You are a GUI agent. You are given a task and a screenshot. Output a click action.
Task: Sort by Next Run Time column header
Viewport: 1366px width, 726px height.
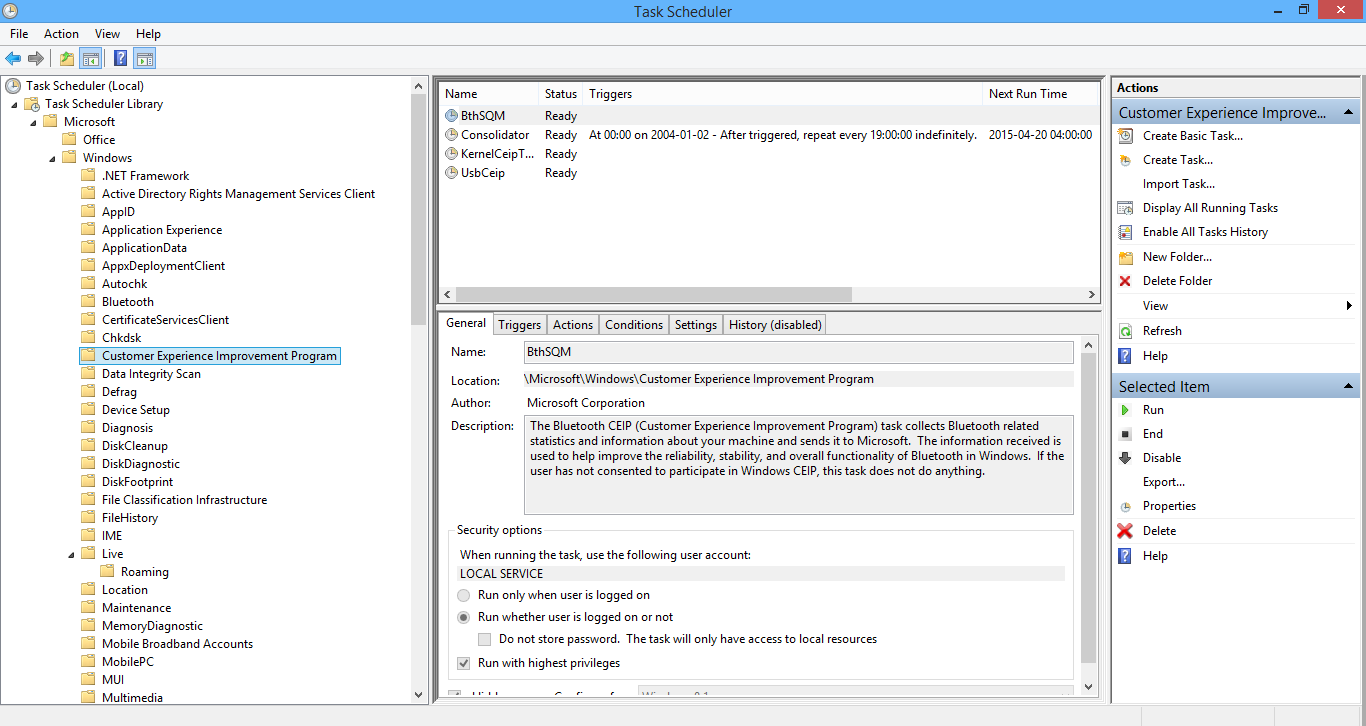click(1041, 94)
